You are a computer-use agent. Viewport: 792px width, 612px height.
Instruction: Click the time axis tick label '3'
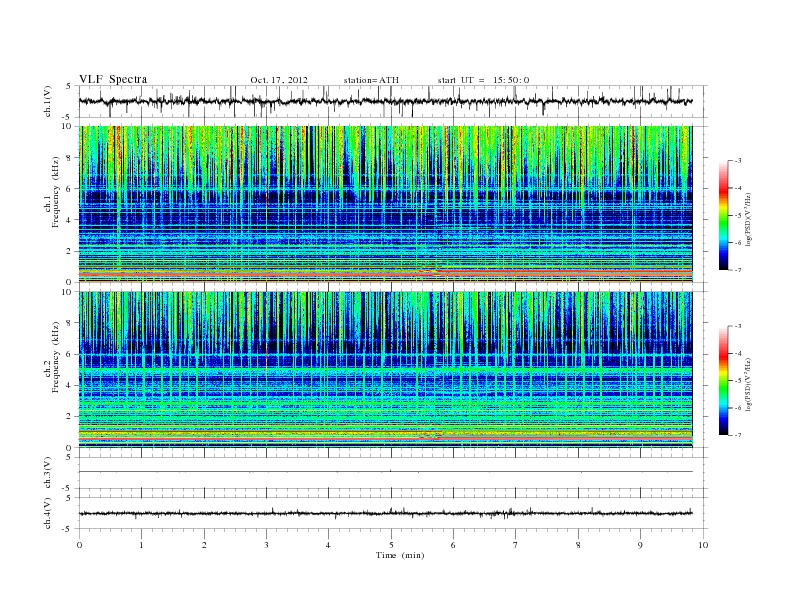(266, 545)
